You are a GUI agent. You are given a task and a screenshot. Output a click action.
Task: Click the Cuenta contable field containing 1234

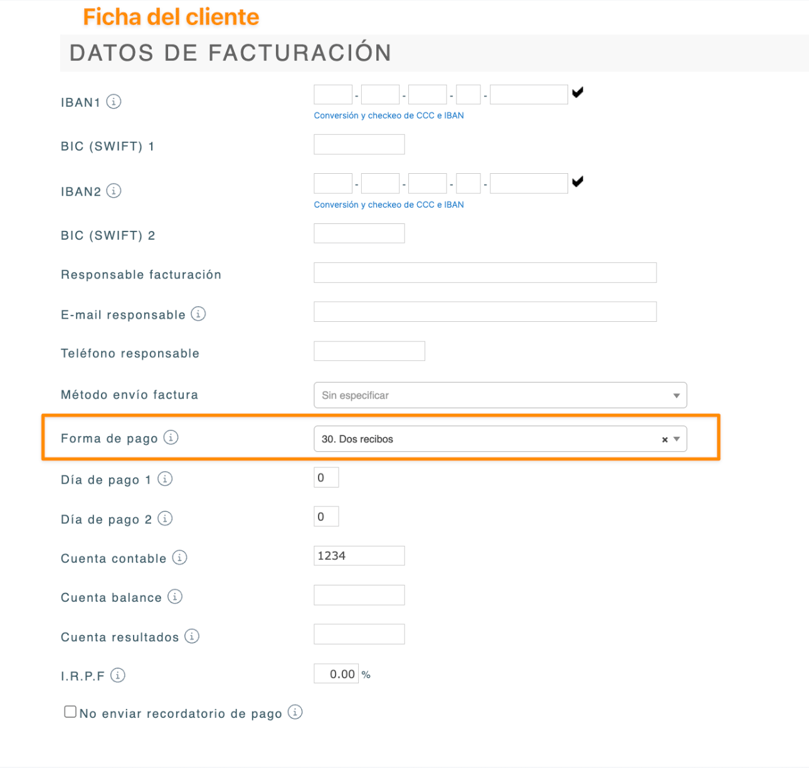click(x=359, y=555)
